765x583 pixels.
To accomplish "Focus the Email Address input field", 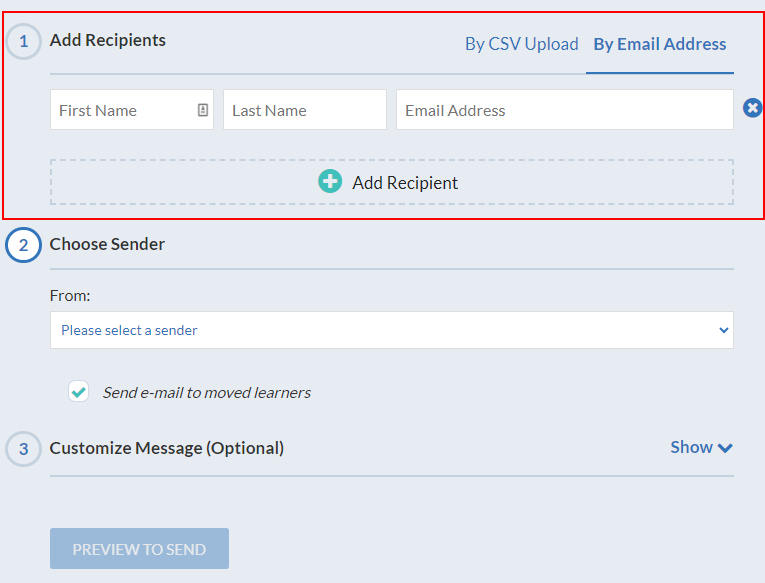I will [x=564, y=110].
